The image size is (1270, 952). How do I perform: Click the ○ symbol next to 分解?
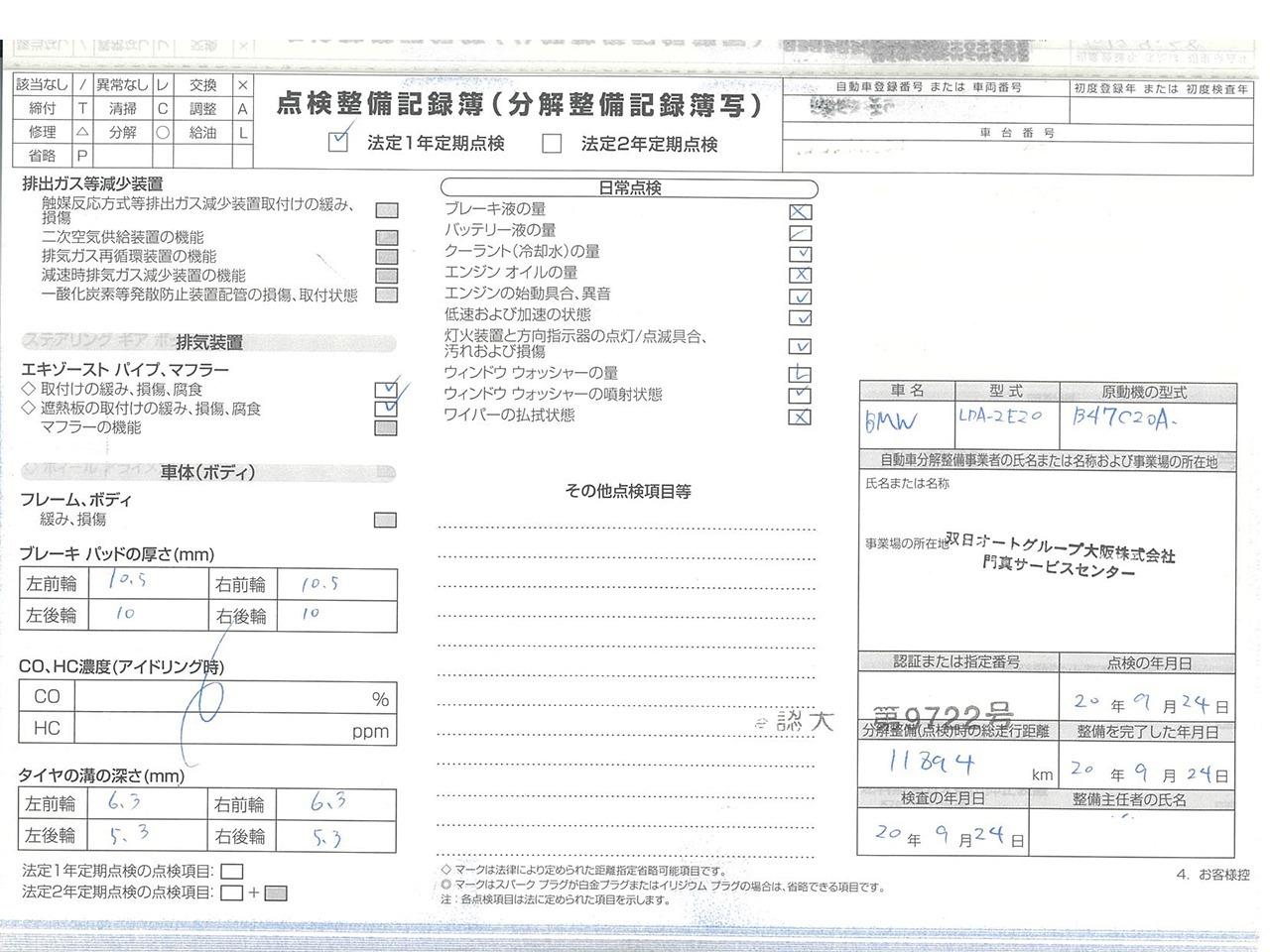[x=163, y=132]
